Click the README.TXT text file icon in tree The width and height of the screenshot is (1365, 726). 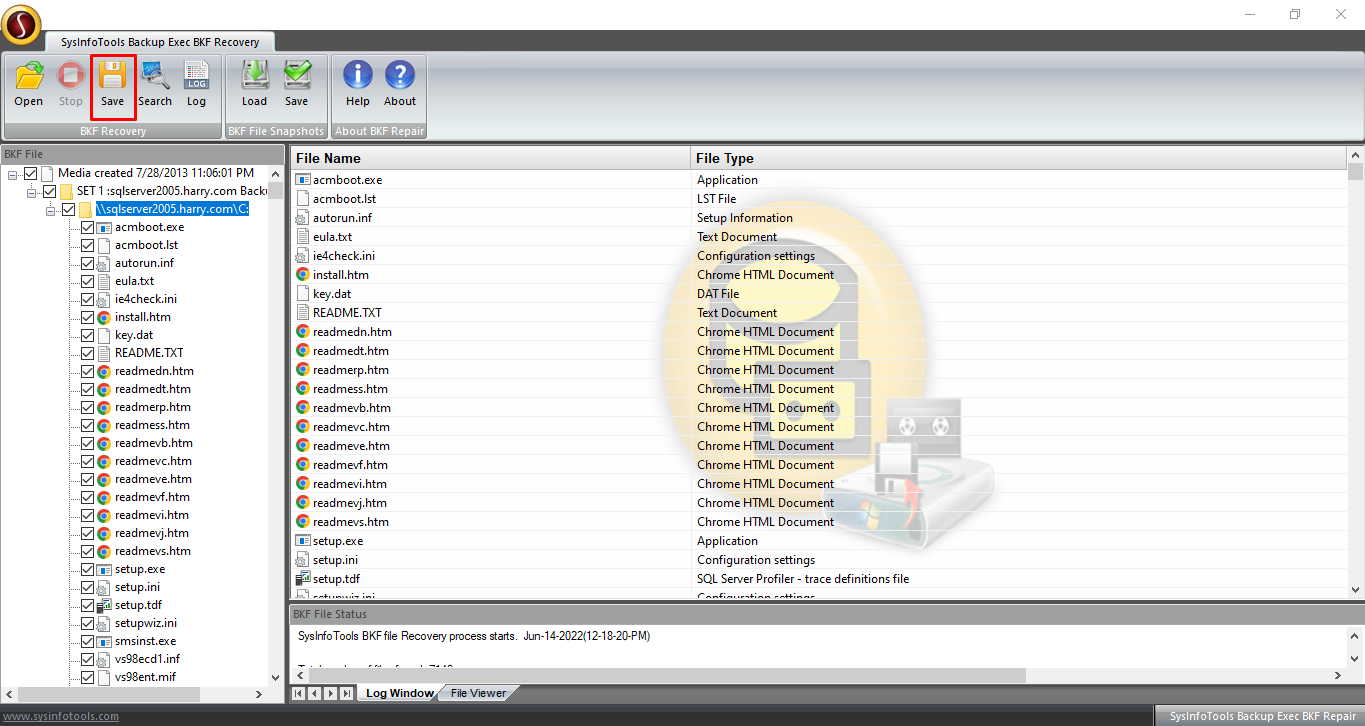(104, 353)
